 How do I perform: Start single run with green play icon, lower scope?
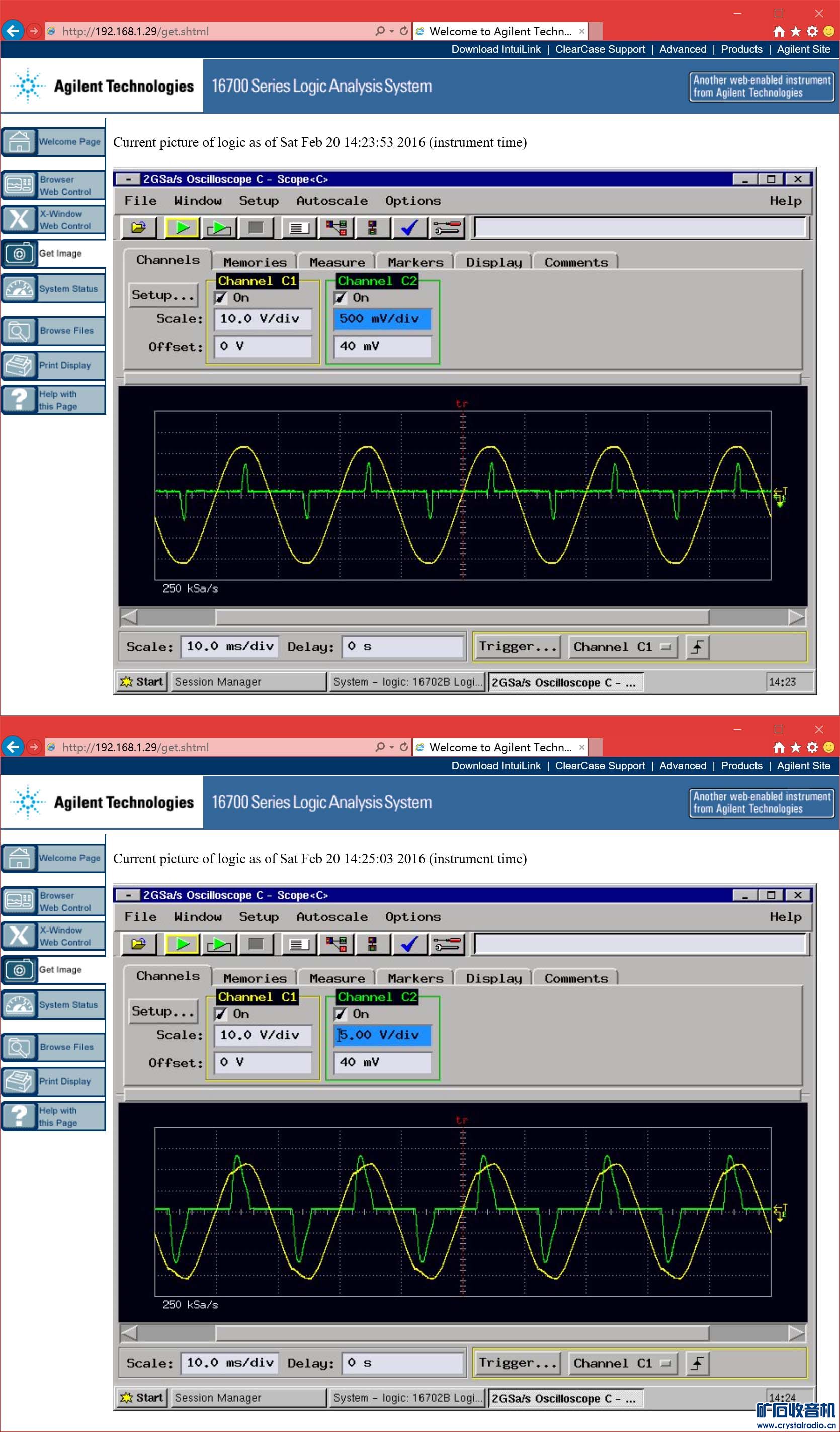pyautogui.click(x=182, y=944)
